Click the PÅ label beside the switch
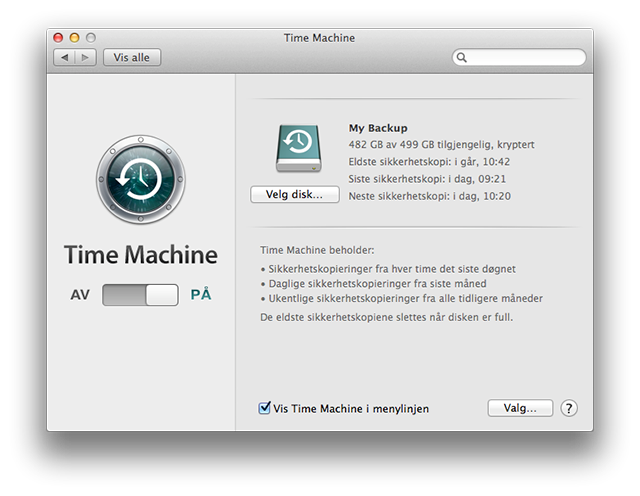The image size is (640, 496). pos(201,294)
